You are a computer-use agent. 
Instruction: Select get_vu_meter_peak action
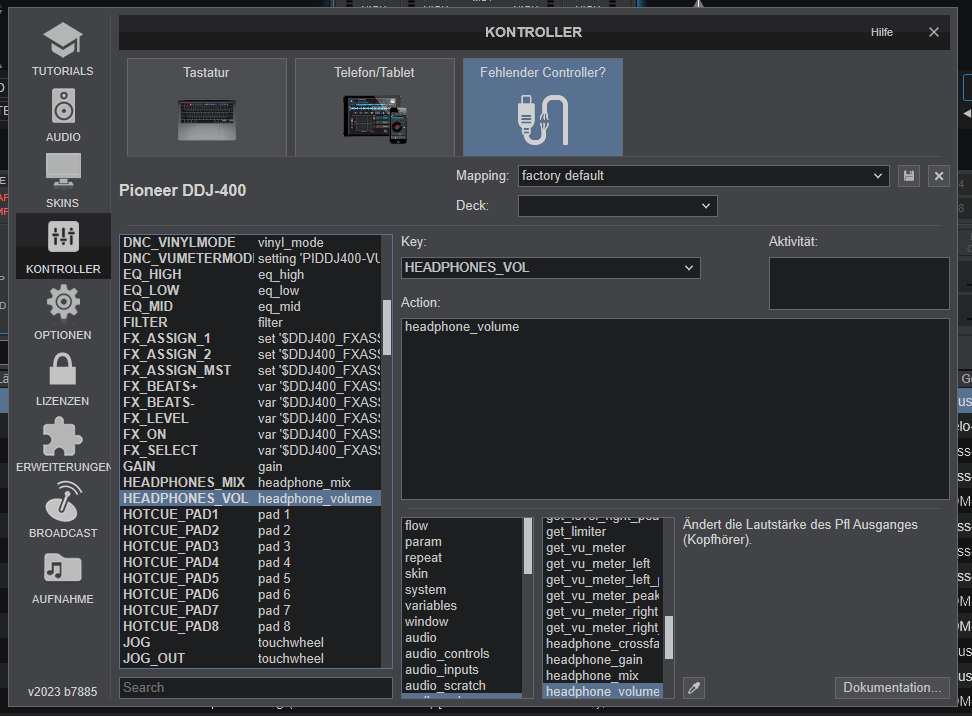[x=603, y=596]
